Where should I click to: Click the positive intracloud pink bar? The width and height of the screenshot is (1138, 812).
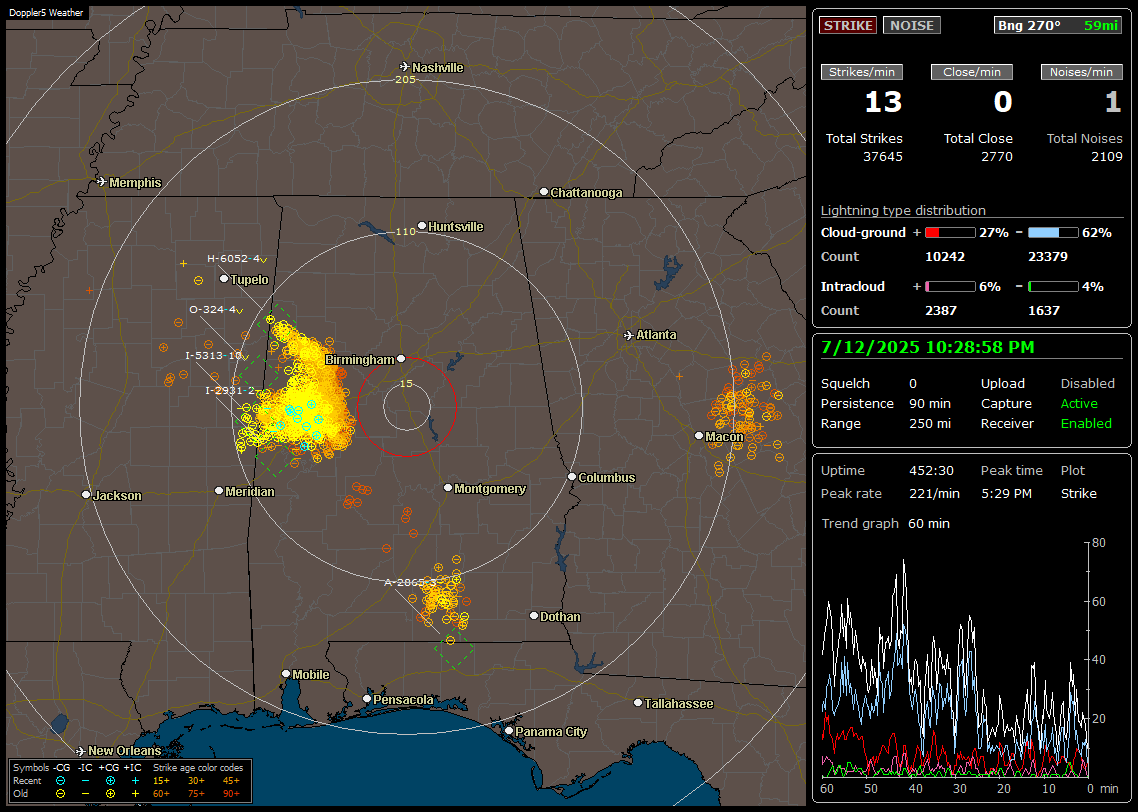950,287
